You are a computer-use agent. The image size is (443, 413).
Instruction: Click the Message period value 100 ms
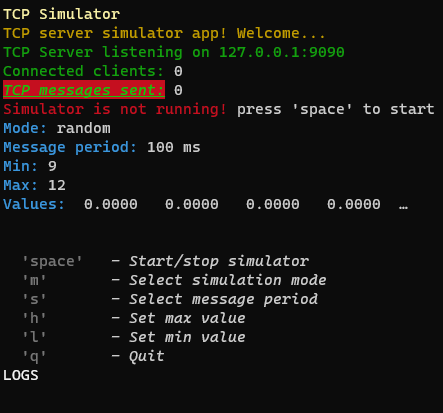click(174, 147)
